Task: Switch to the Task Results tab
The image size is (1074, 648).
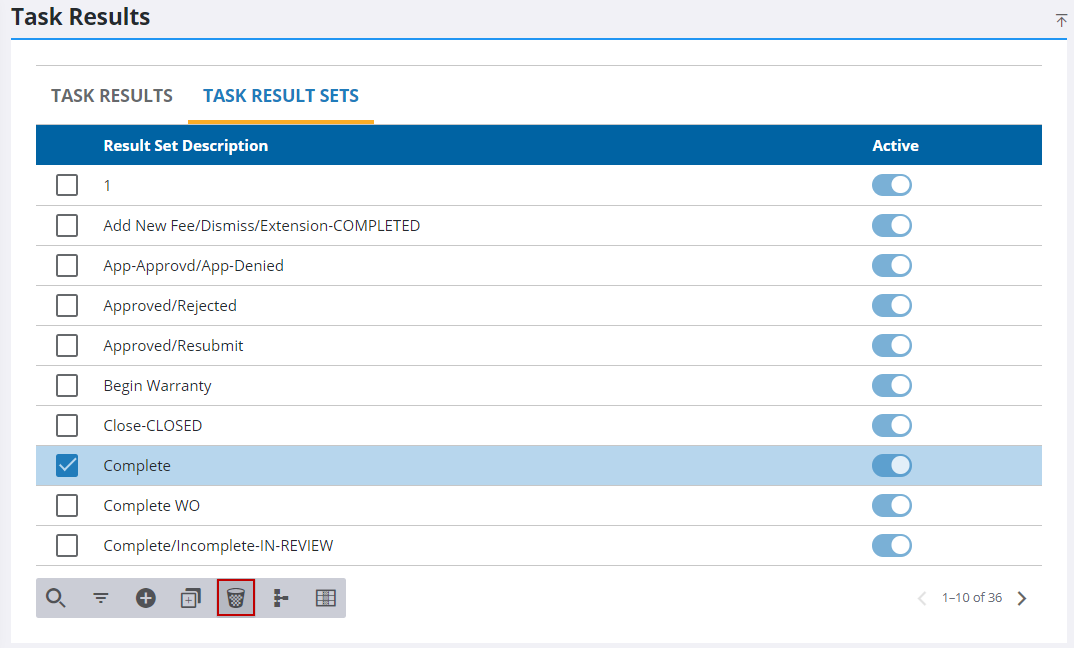Action: coord(112,96)
